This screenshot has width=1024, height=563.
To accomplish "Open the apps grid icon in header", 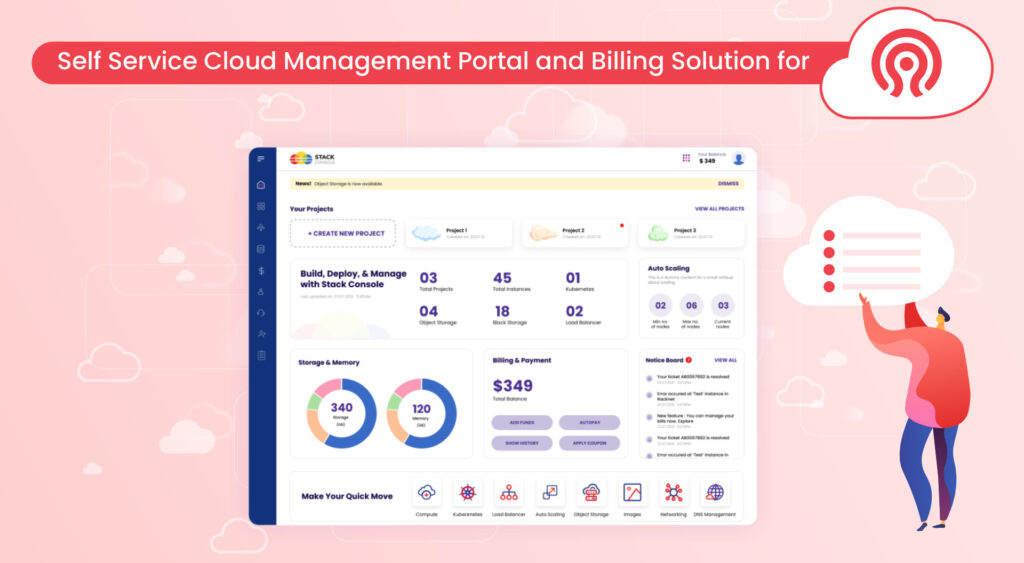I will click(686, 158).
